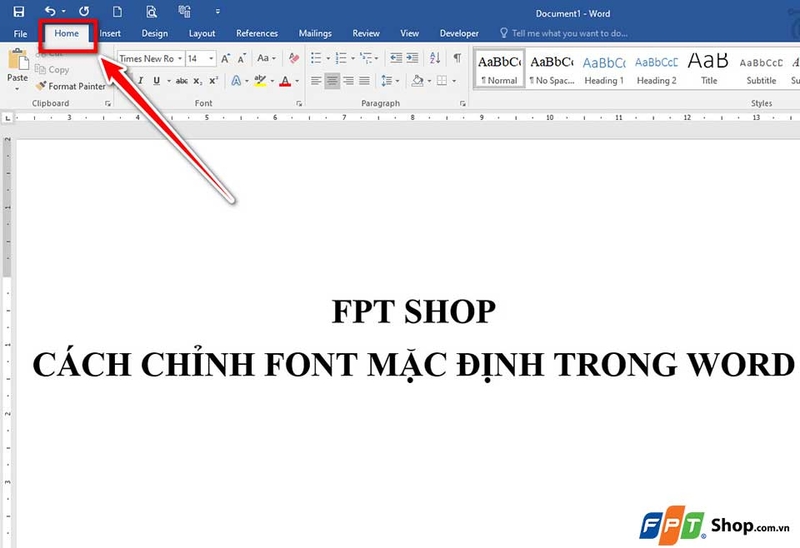
Task: Switch to the Mailings tab
Action: point(315,33)
